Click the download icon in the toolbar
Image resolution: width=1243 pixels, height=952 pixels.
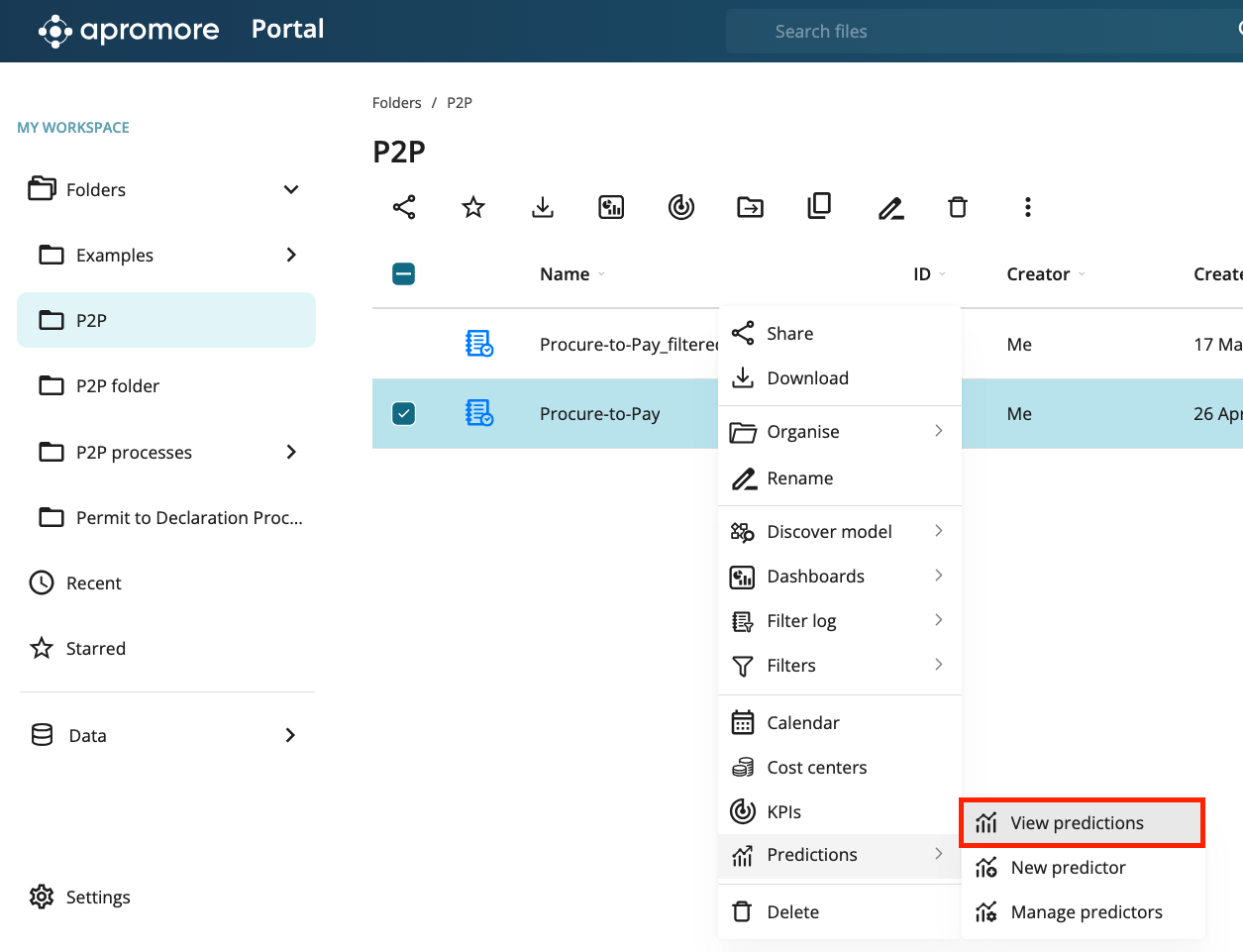[x=543, y=207]
